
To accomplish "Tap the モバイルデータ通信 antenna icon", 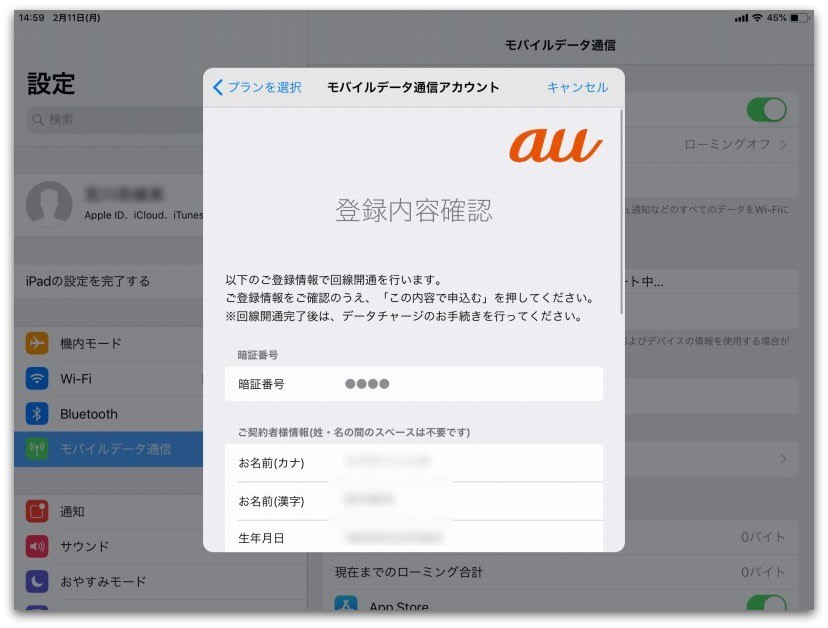I will [x=37, y=449].
